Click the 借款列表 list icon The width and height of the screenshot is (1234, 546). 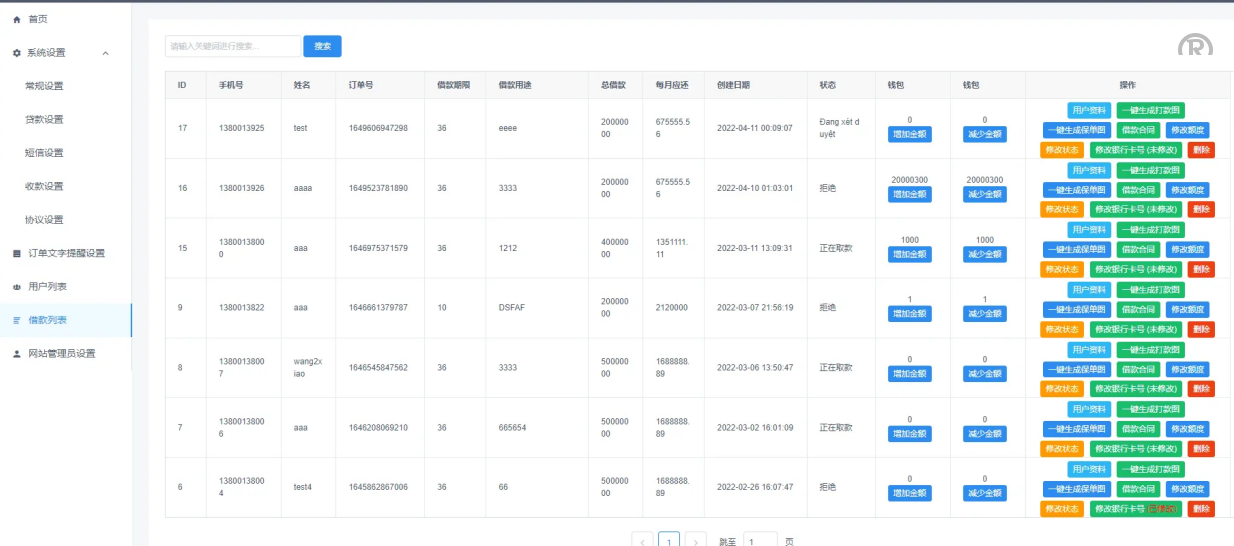coord(16,320)
